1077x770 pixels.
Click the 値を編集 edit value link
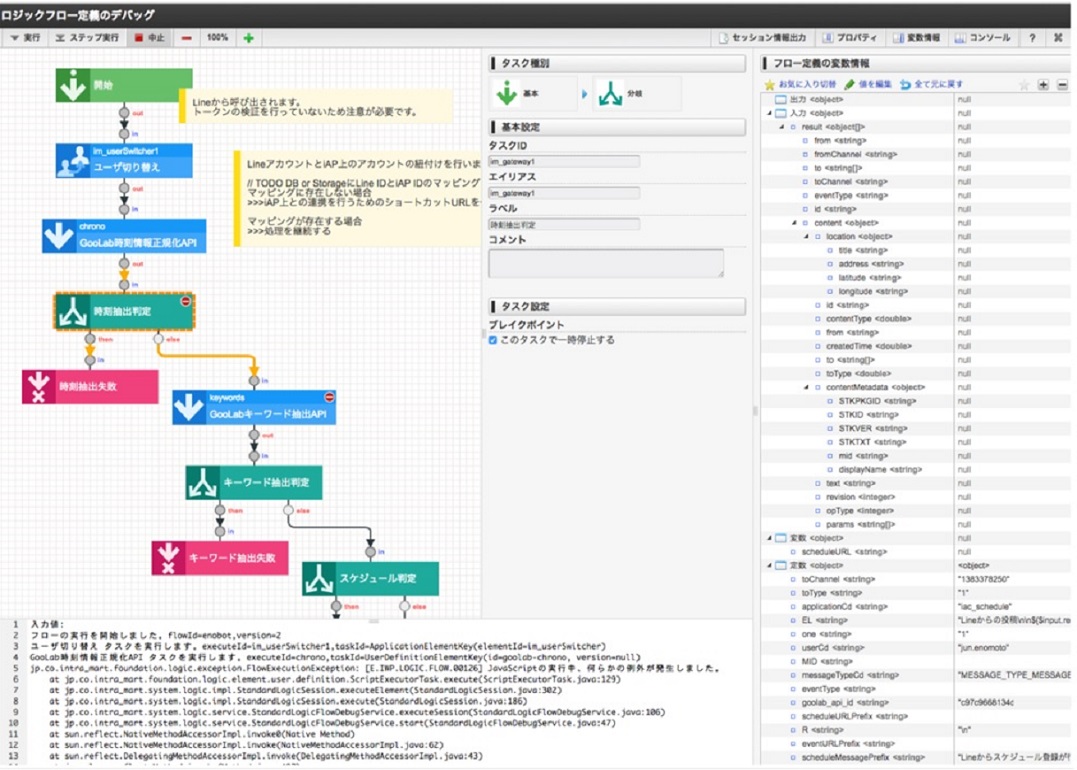[867, 85]
